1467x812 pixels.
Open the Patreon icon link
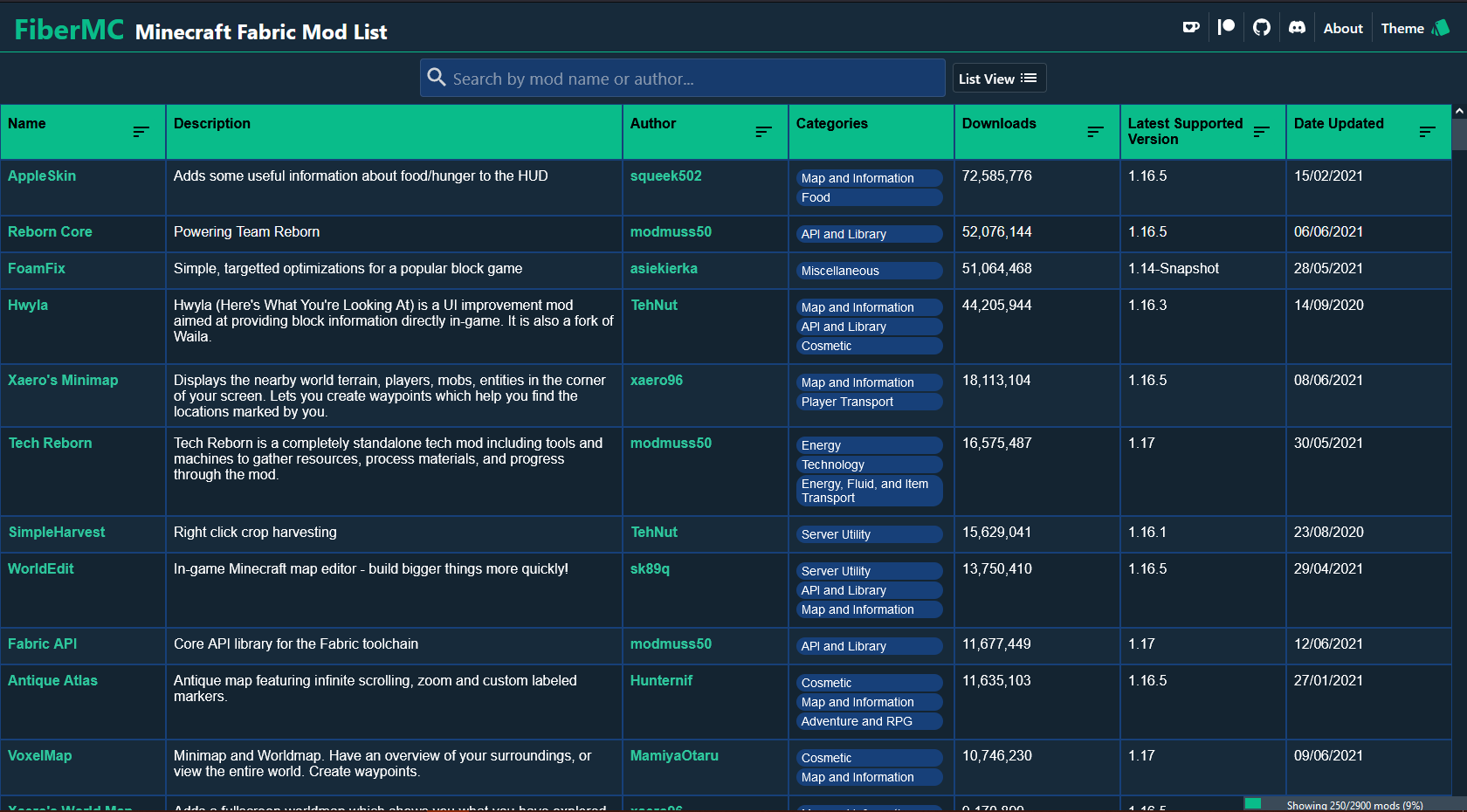(x=1226, y=28)
